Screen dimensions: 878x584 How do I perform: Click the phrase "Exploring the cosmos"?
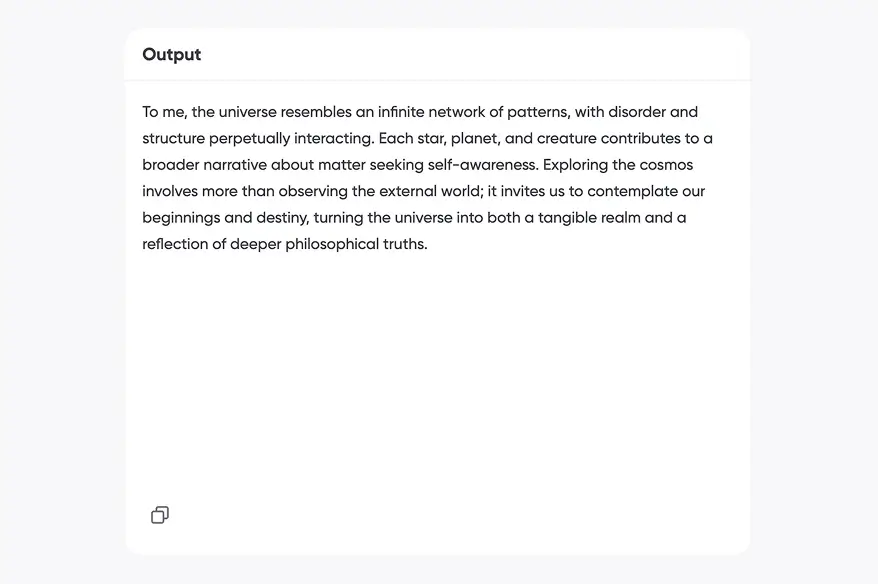point(618,165)
